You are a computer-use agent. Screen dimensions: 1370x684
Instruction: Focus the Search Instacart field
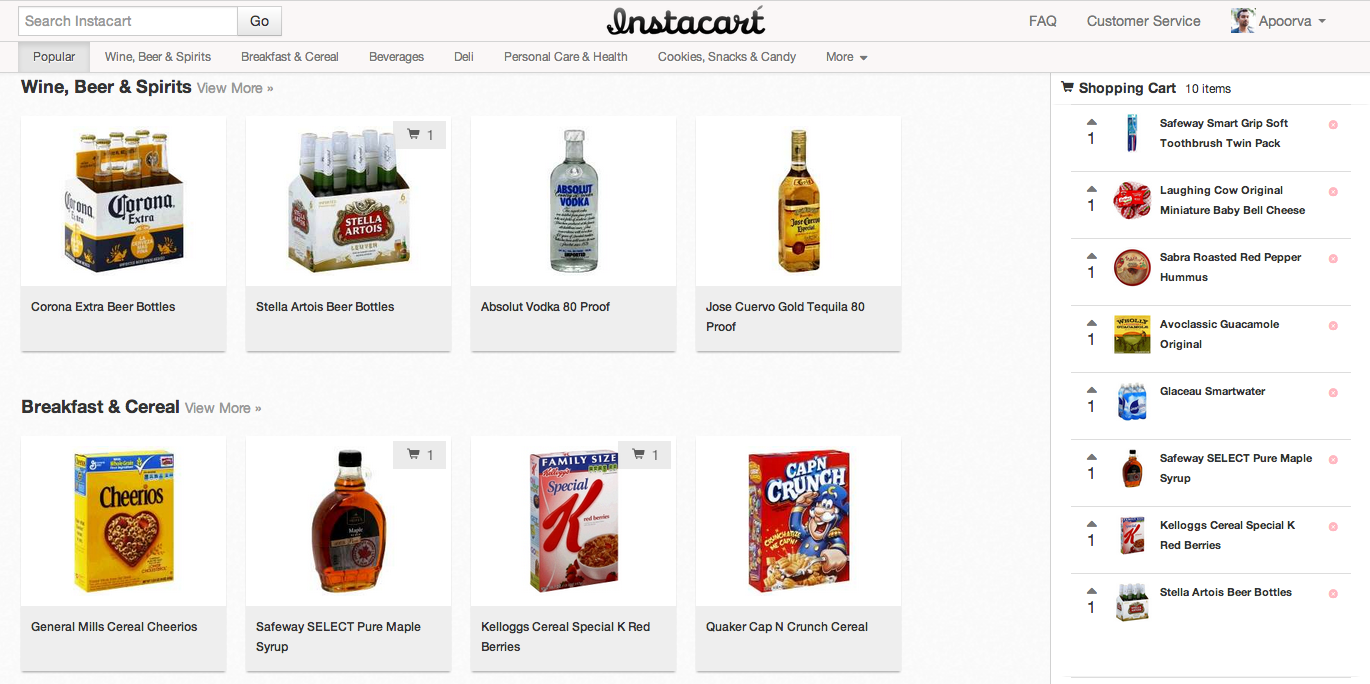point(128,21)
